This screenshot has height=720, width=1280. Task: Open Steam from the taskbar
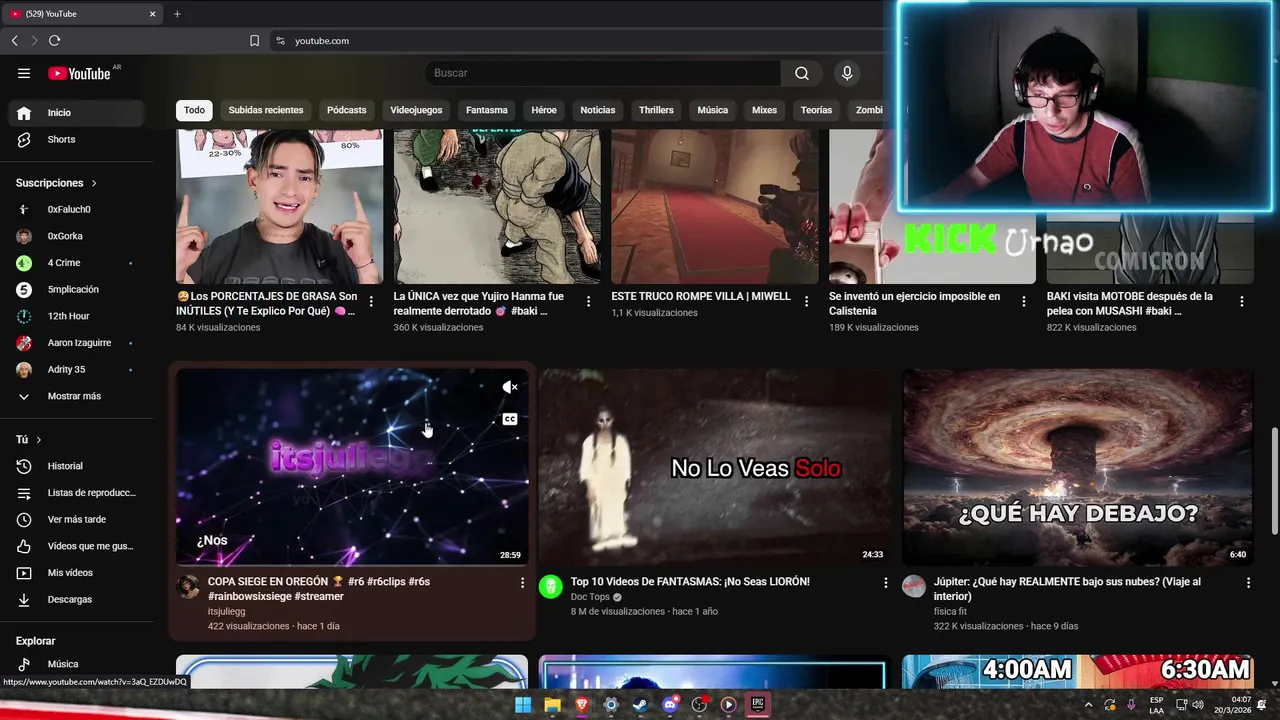click(640, 705)
